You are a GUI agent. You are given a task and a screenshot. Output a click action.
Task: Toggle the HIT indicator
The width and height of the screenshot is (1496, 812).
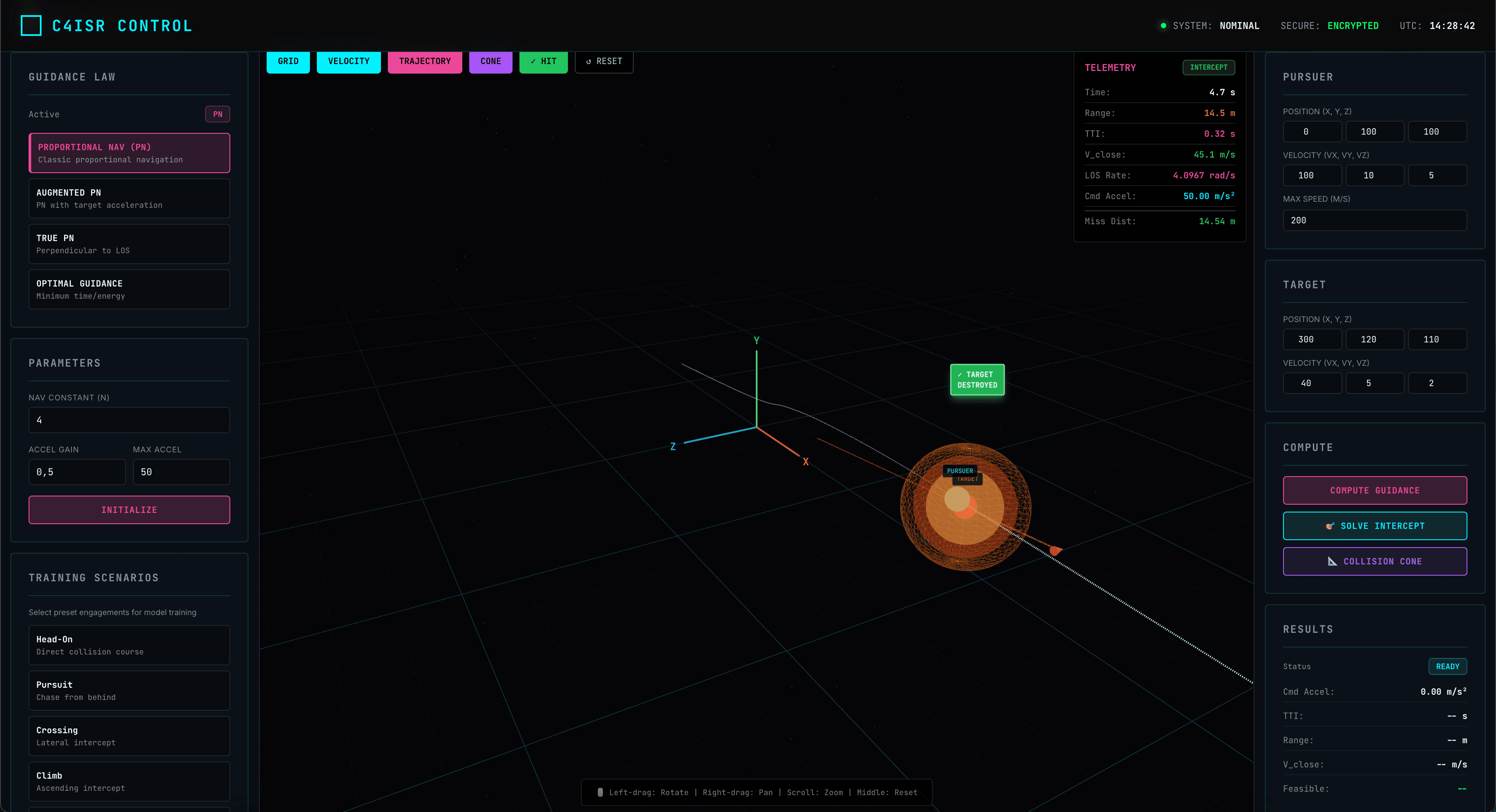point(544,61)
